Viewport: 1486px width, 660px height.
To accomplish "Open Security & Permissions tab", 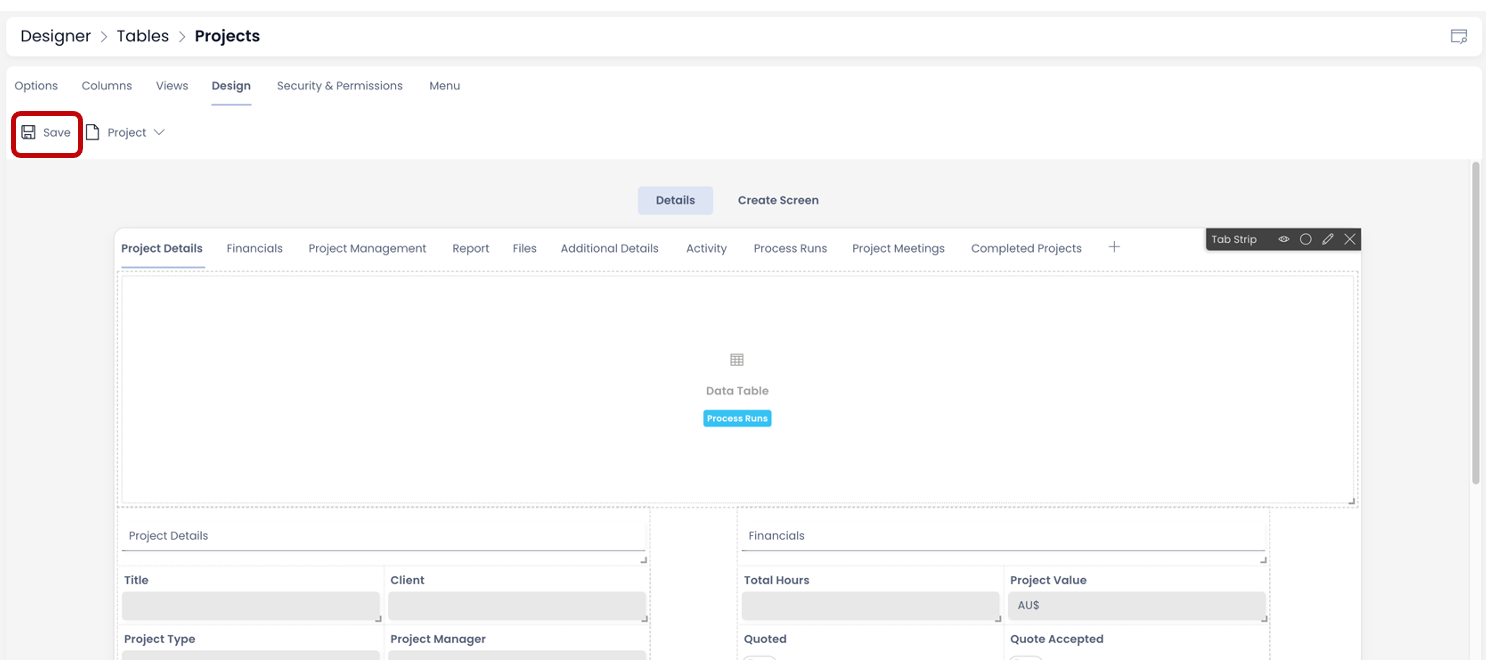I will [x=340, y=86].
